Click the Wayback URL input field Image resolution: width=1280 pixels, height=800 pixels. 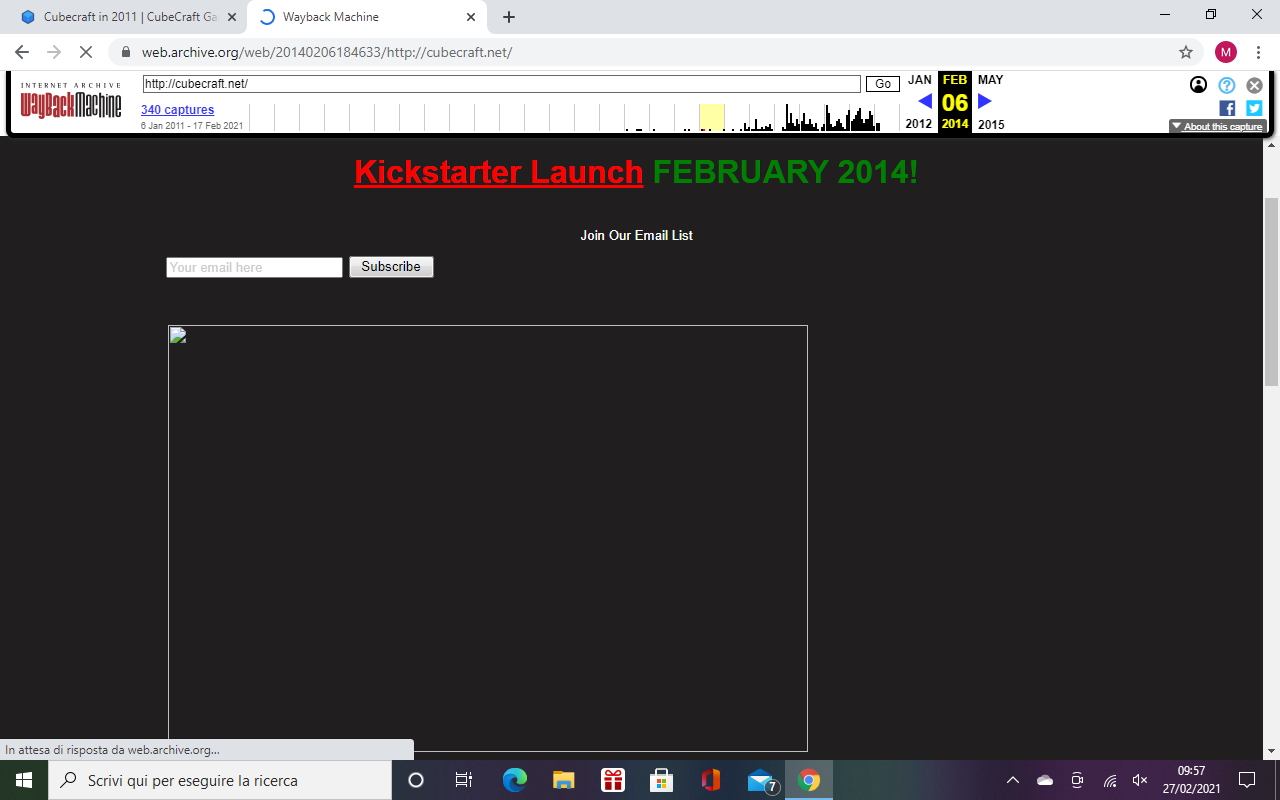[501, 84]
